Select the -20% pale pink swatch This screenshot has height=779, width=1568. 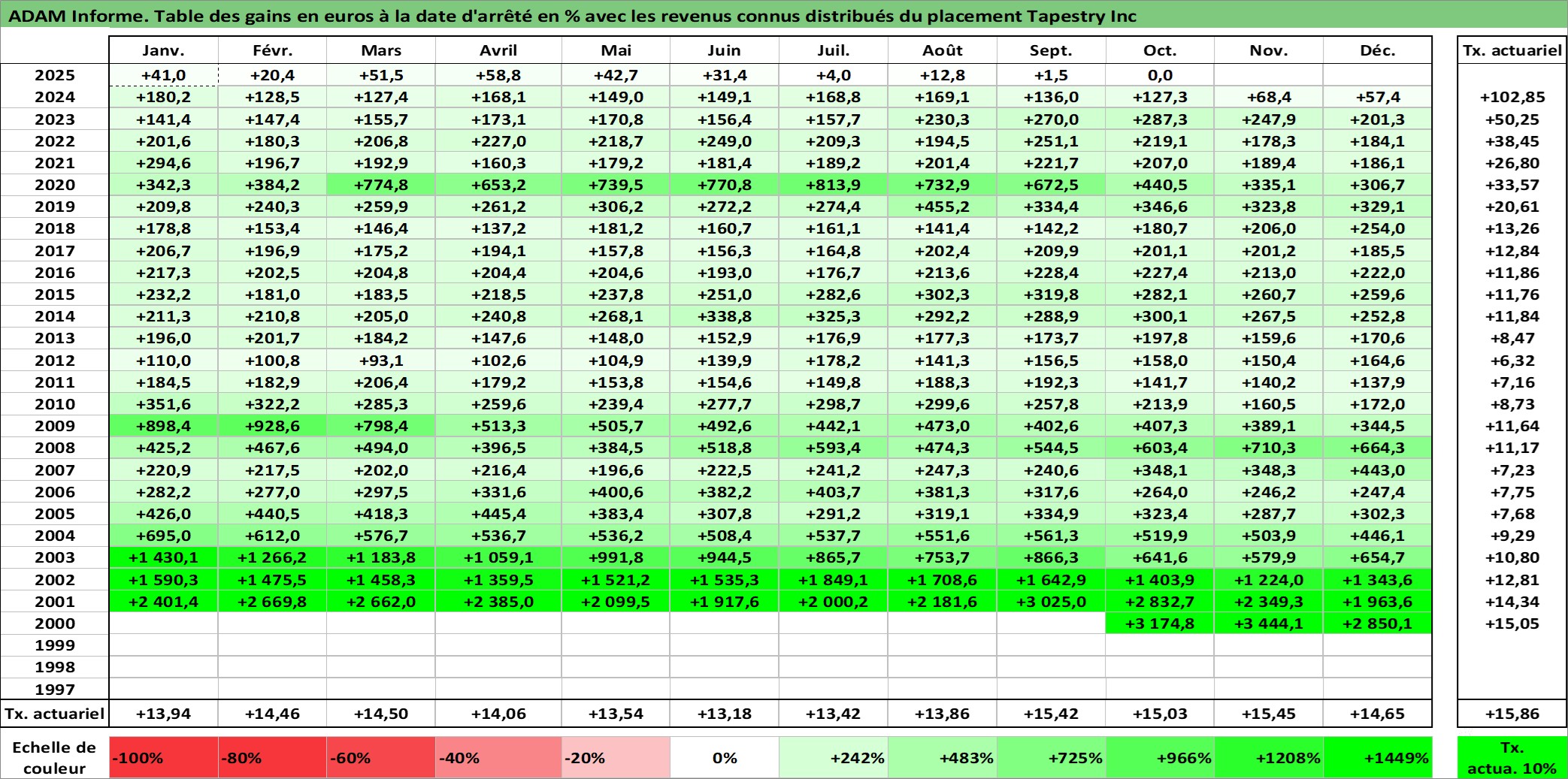(x=616, y=757)
